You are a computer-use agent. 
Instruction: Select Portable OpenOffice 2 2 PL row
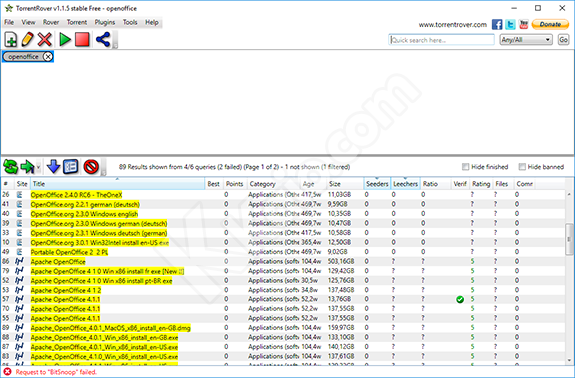[283, 252]
